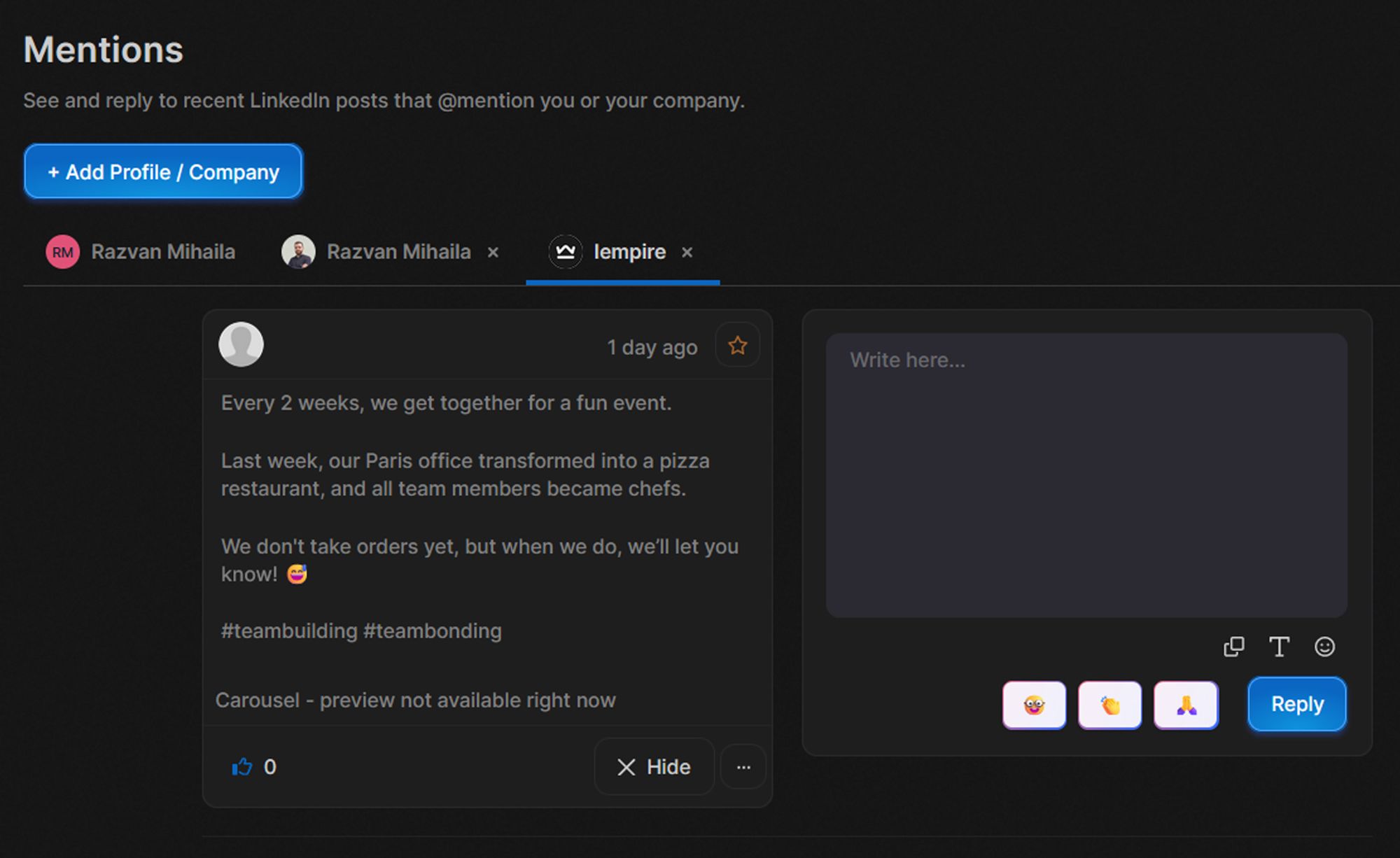Click the lempire crown logo icon
Viewport: 1400px width, 858px height.
(566, 252)
